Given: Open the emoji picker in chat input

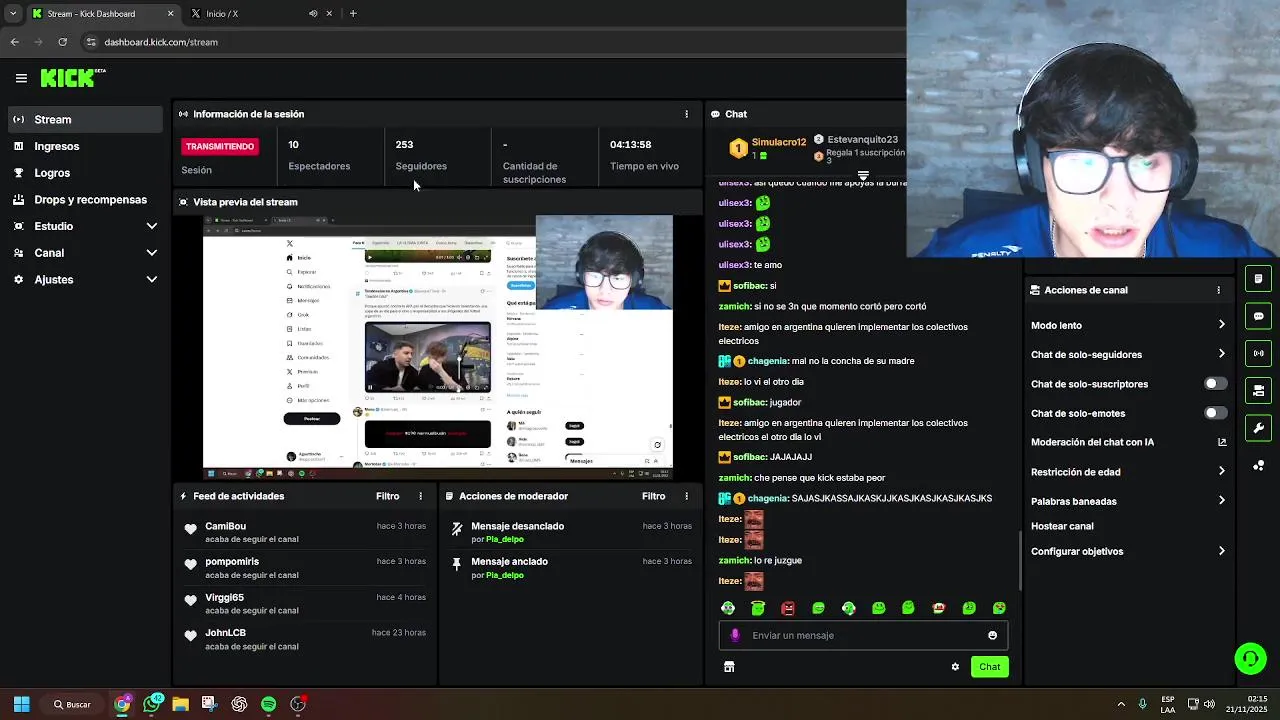Looking at the screenshot, I should [992, 635].
